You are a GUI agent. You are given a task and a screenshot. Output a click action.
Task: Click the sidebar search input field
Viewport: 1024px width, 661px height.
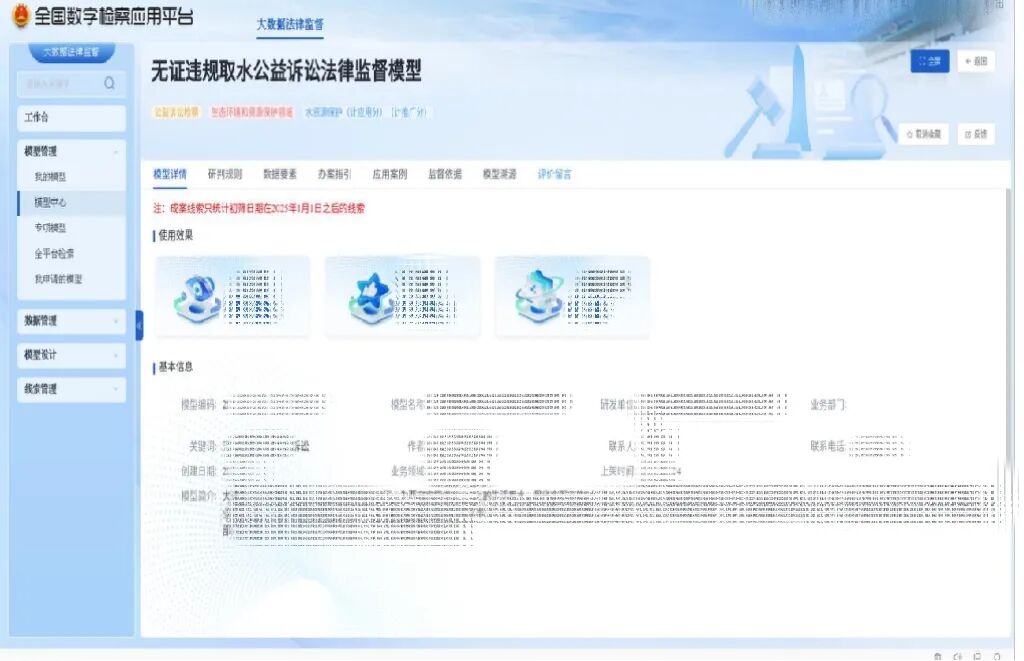pyautogui.click(x=60, y=83)
